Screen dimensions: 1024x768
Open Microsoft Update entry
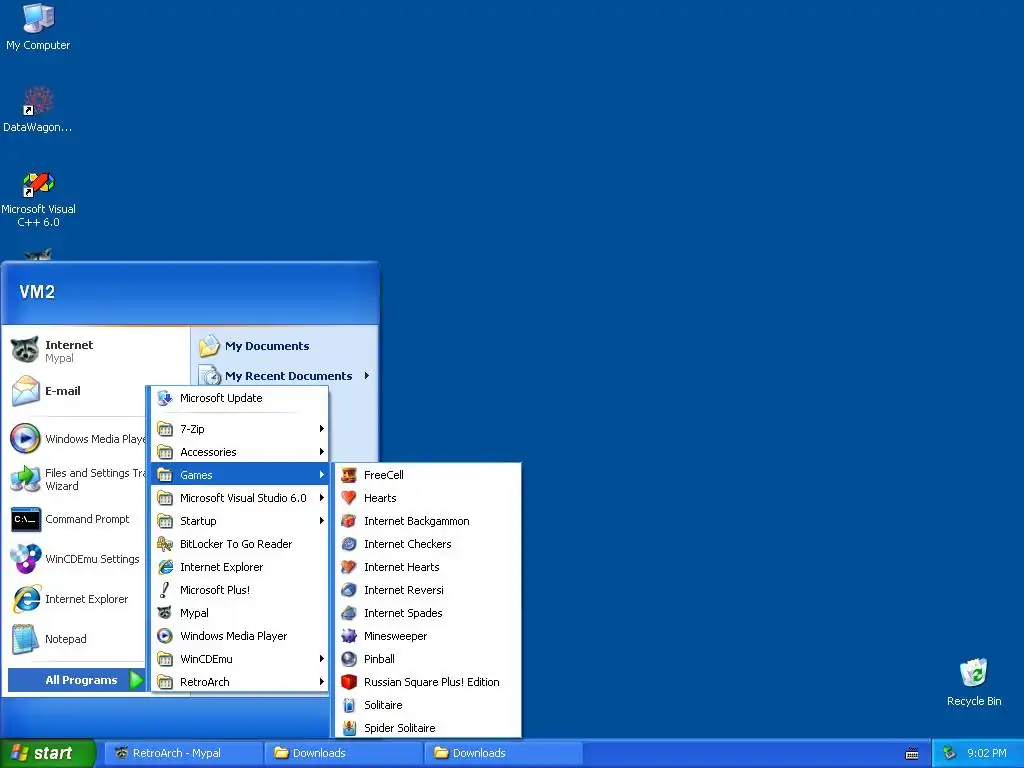240,398
